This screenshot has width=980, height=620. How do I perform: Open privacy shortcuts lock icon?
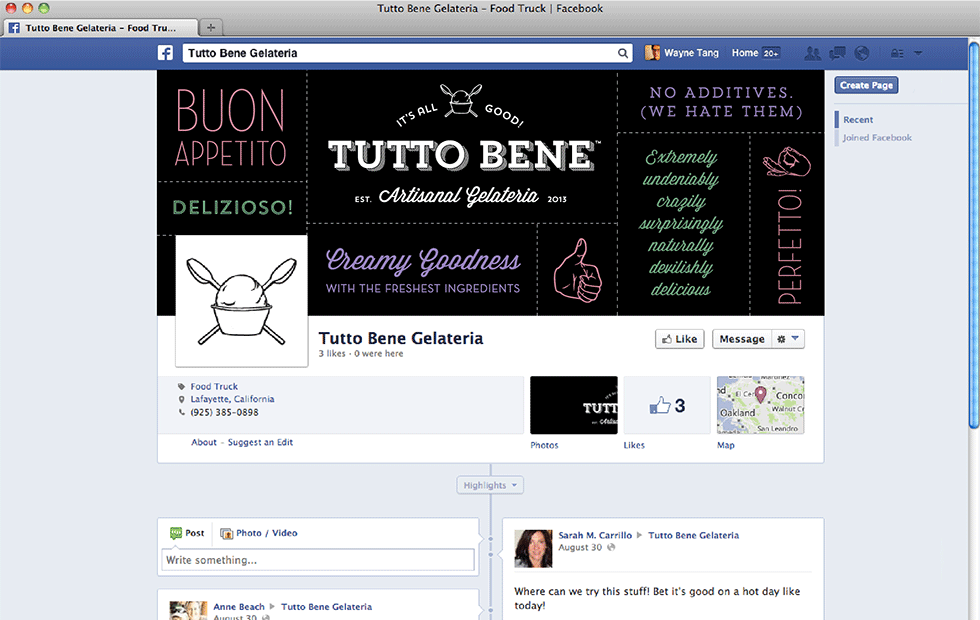click(897, 54)
